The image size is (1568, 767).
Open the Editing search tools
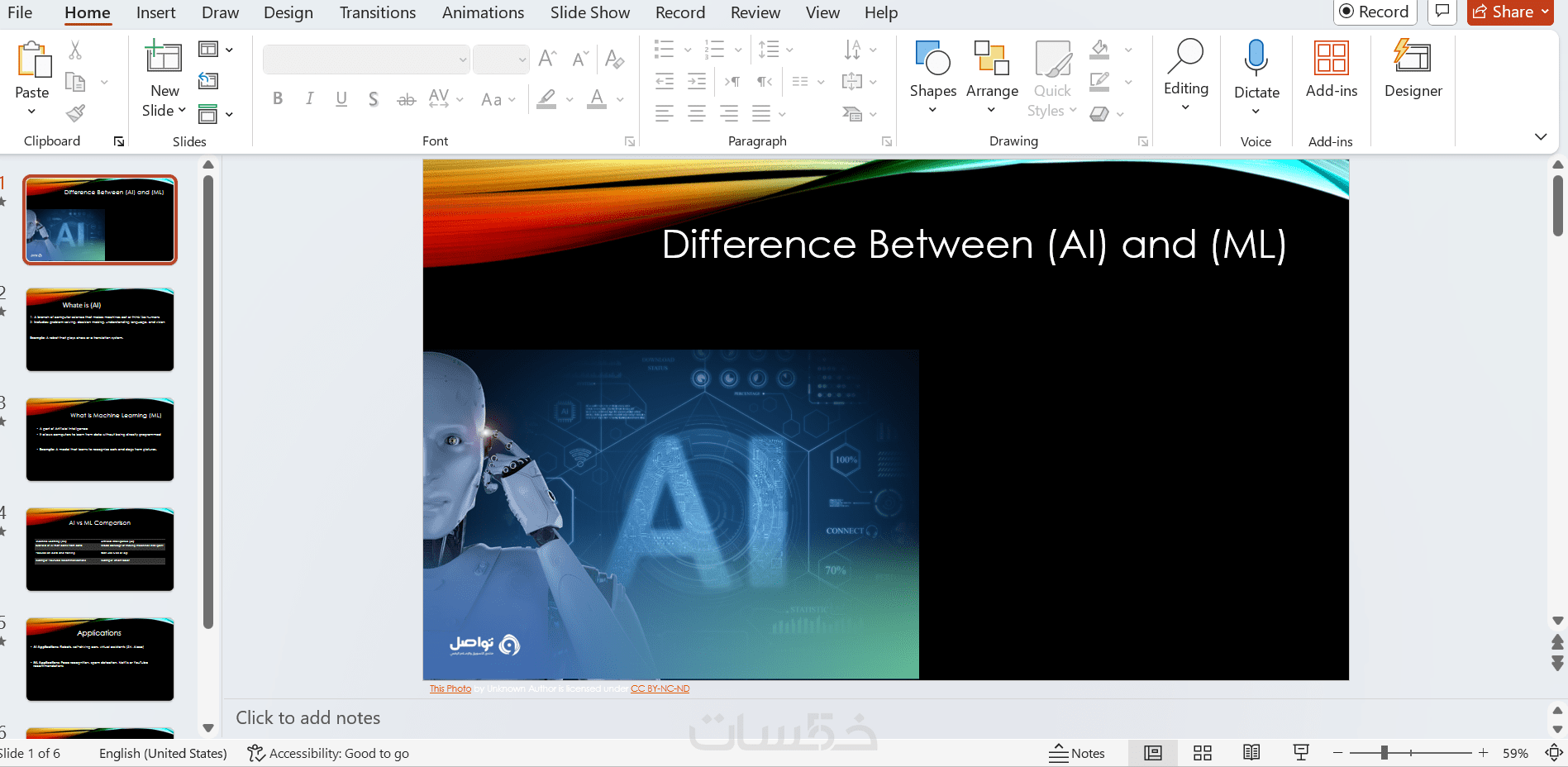[1186, 74]
